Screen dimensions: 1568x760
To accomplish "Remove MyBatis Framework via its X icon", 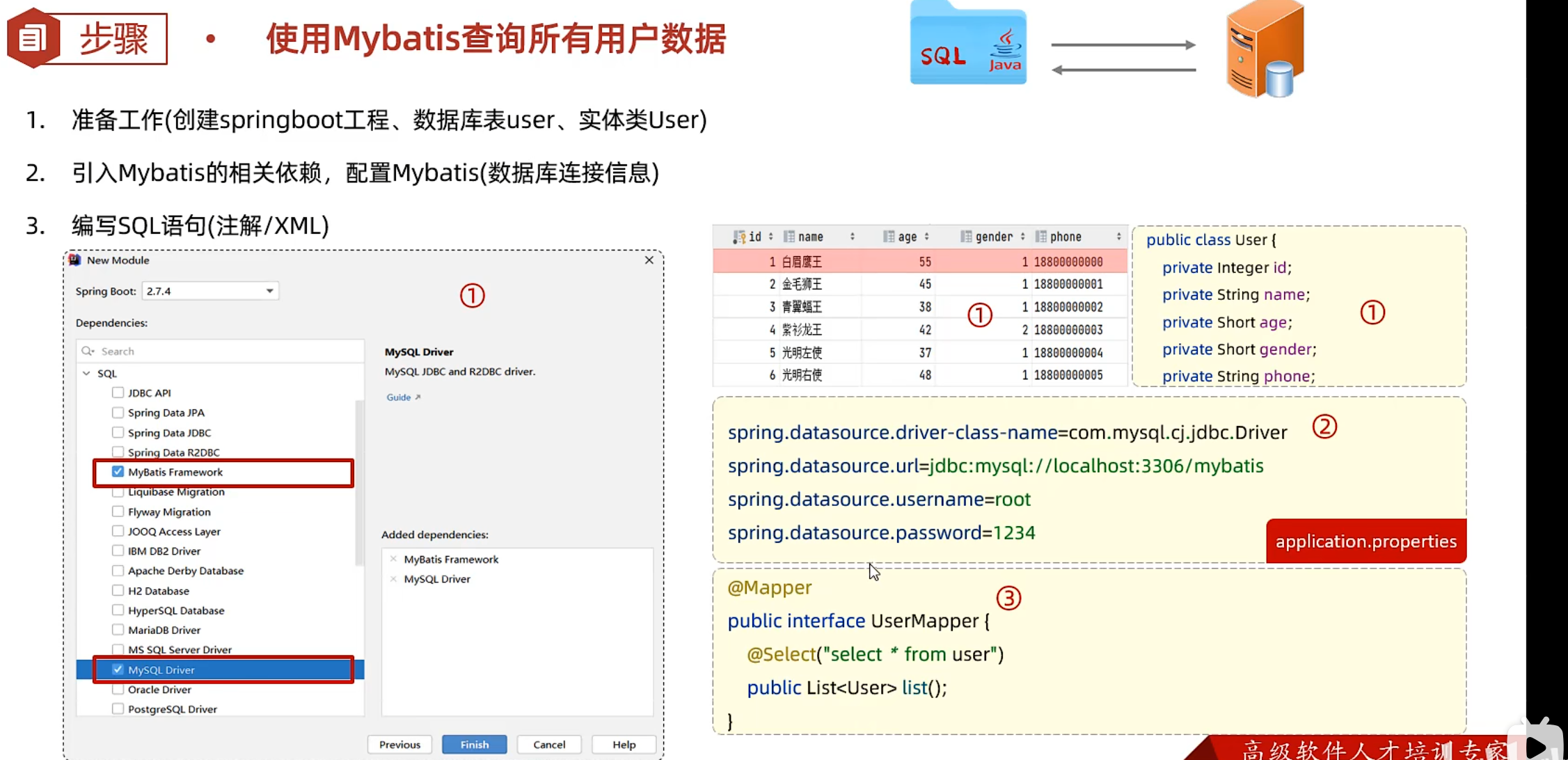I will (393, 559).
